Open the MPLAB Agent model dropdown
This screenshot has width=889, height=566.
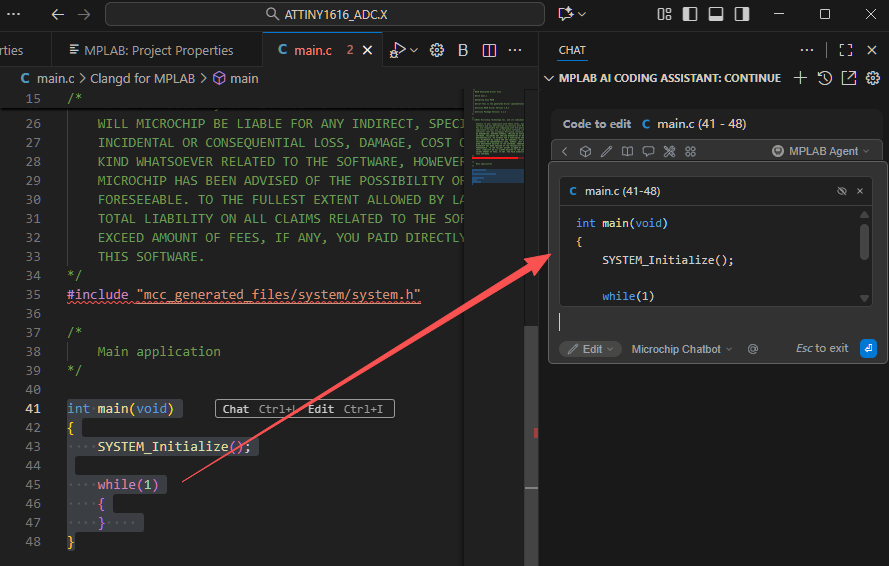(820, 151)
